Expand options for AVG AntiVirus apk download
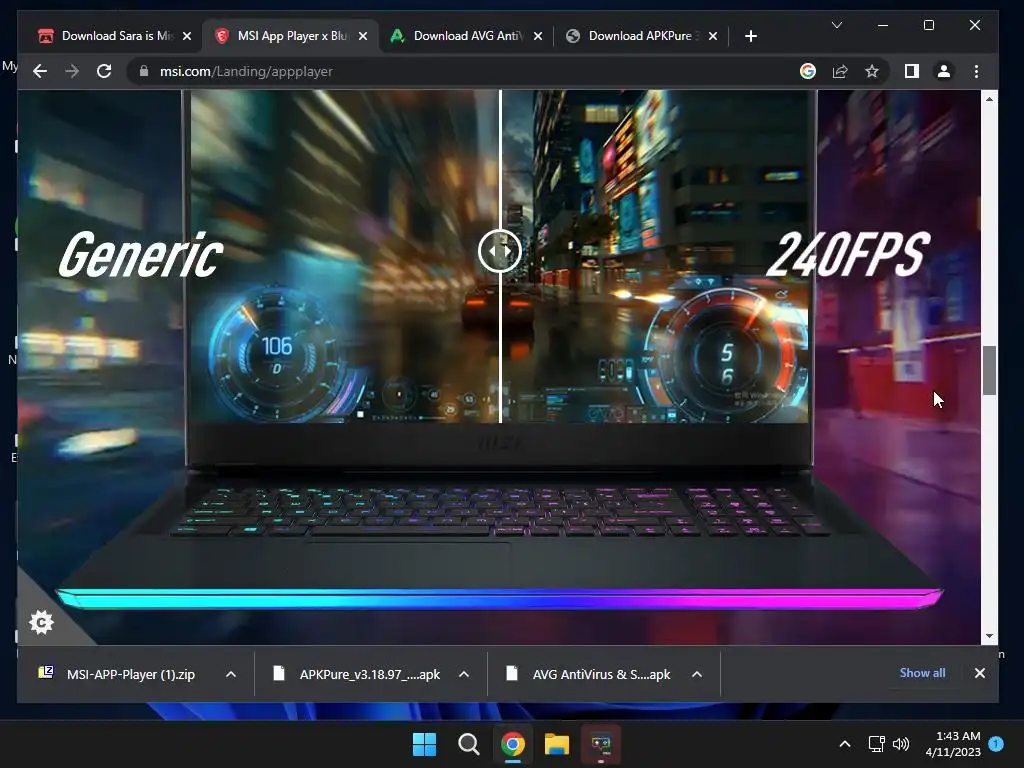The width and height of the screenshot is (1024, 768). 697,674
